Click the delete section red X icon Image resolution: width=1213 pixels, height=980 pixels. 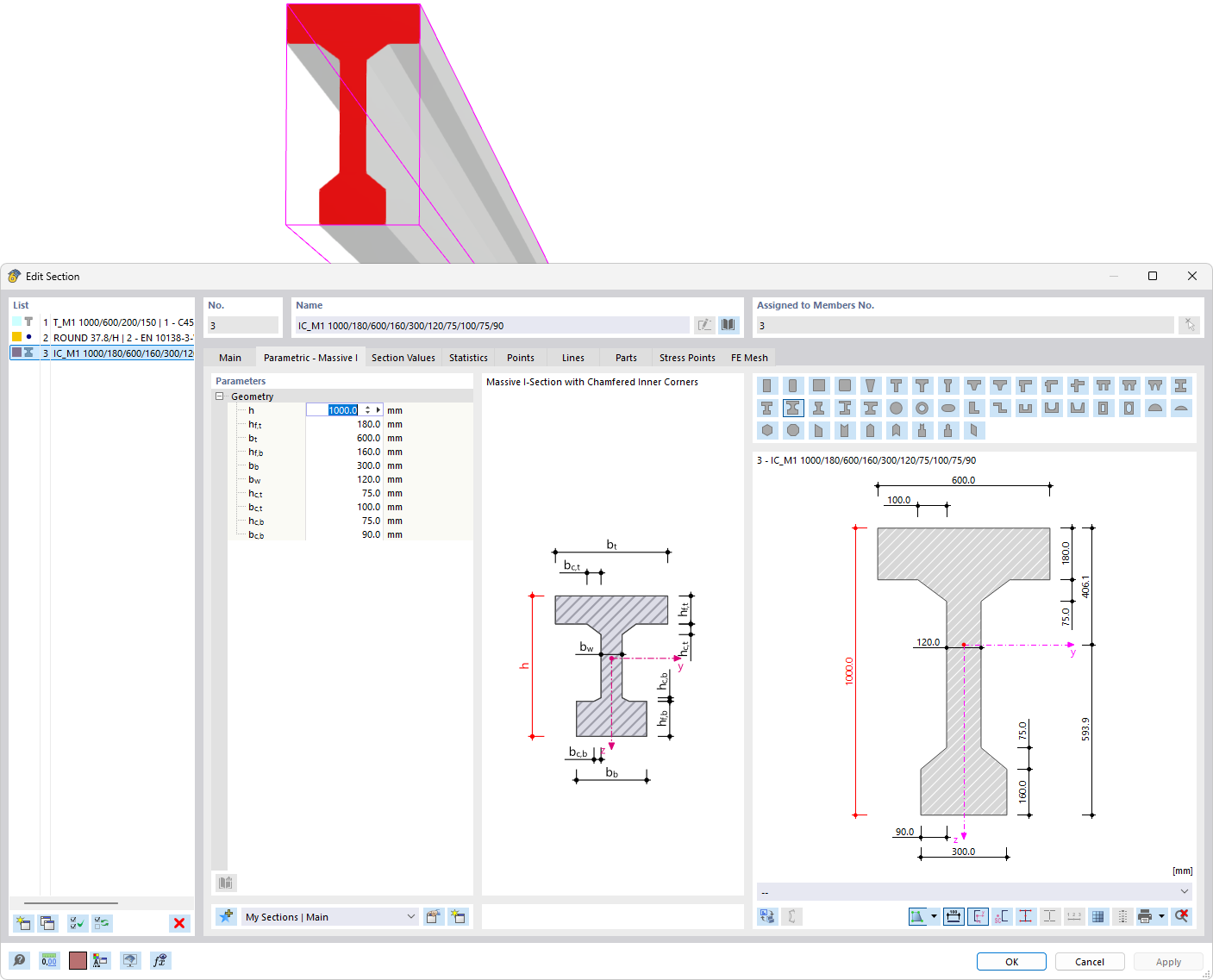(179, 923)
